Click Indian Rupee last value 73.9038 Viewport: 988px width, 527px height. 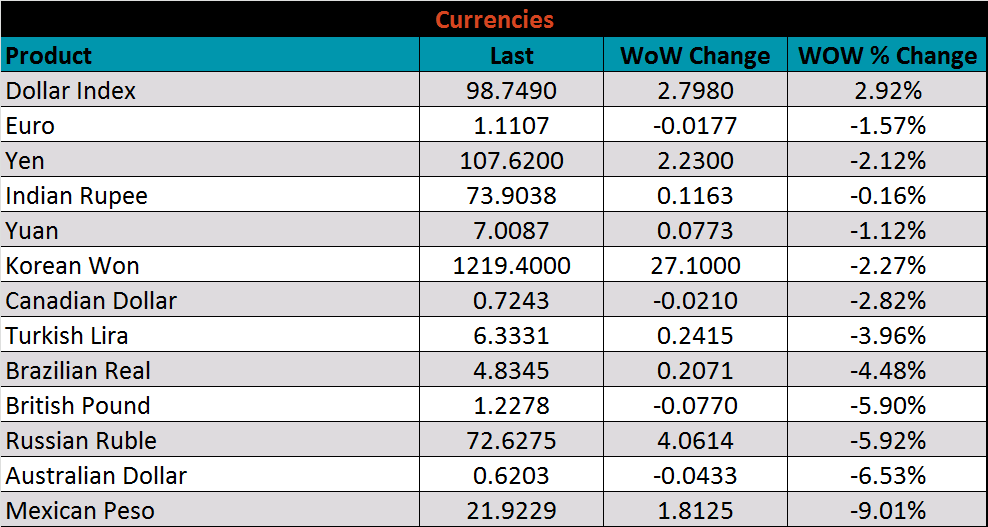pos(511,196)
